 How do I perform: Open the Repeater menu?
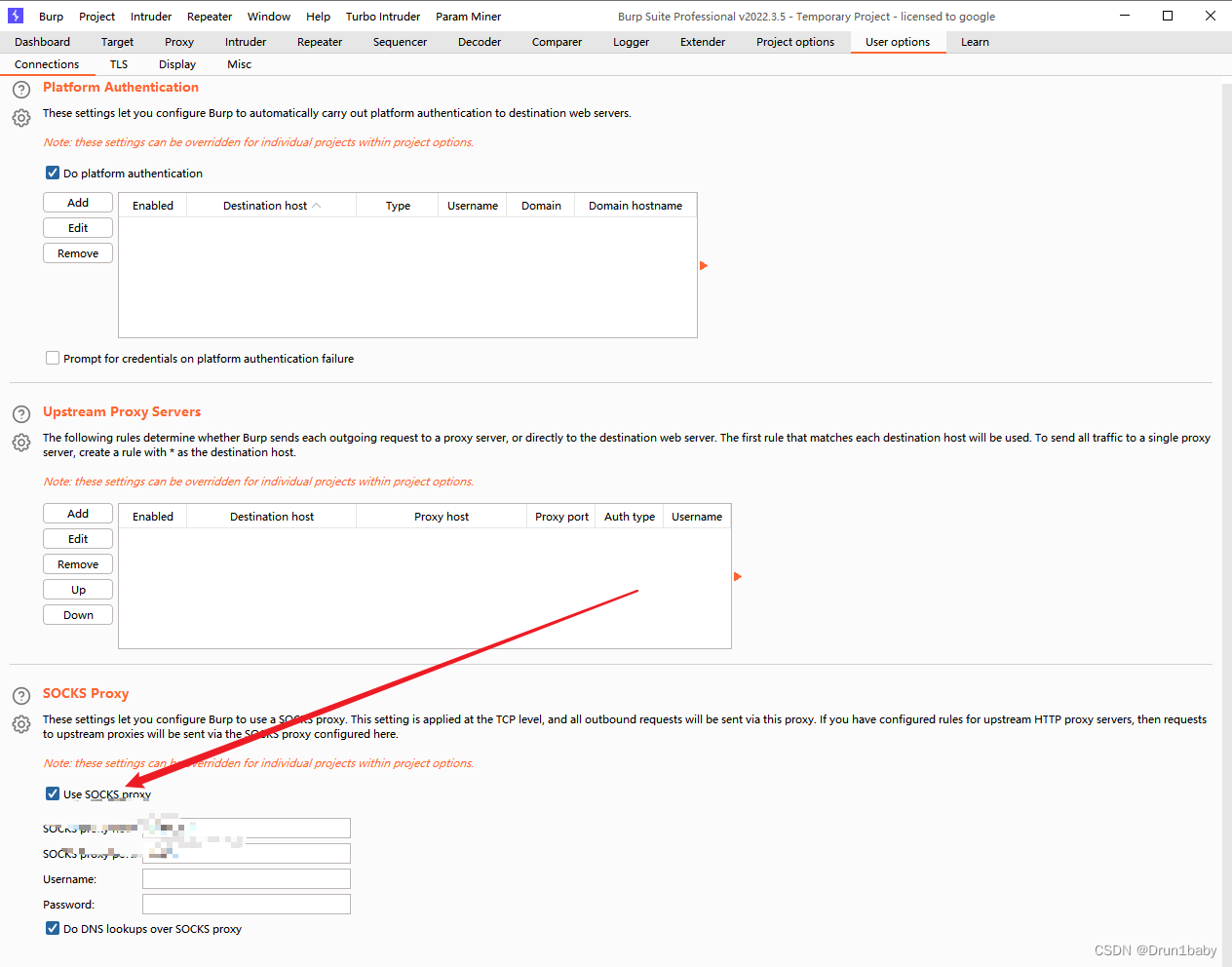pyautogui.click(x=210, y=17)
